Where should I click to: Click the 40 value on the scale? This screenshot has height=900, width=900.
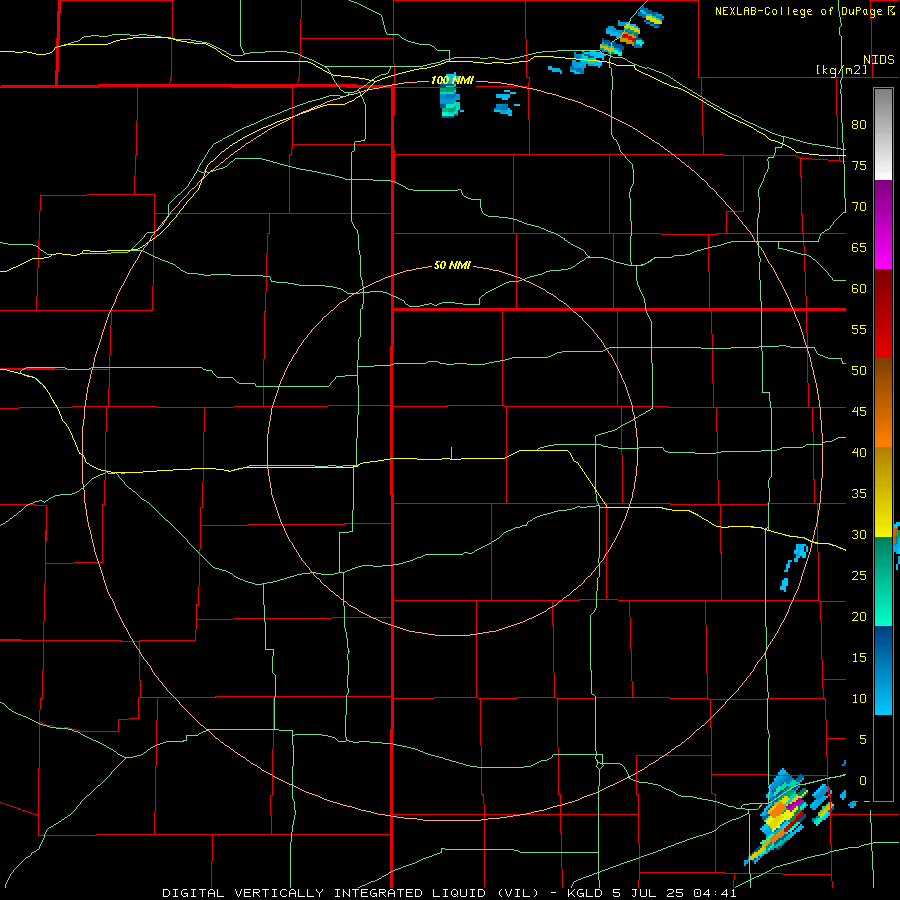pyautogui.click(x=859, y=452)
